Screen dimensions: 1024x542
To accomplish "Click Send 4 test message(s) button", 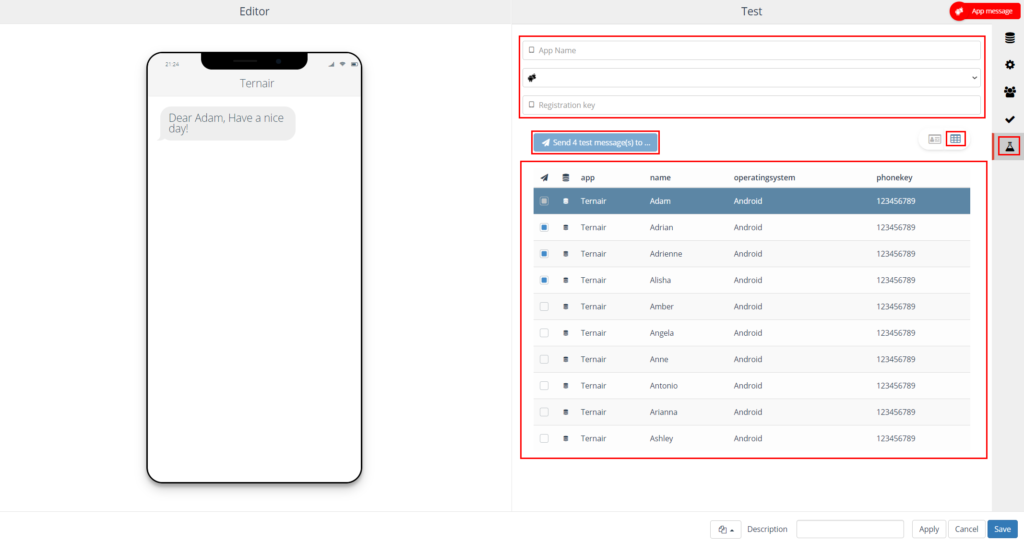I will pos(596,142).
